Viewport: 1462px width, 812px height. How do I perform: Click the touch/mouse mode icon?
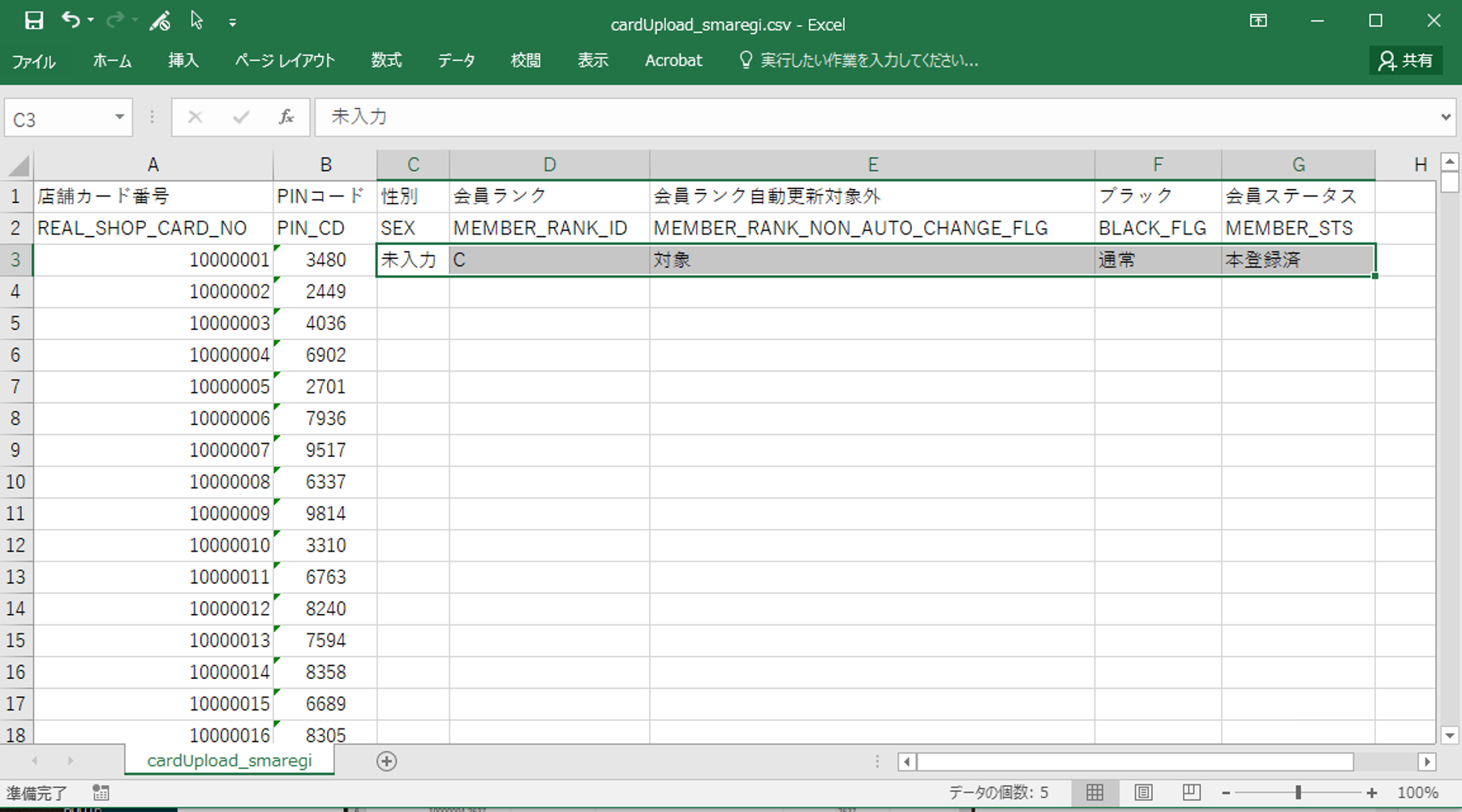[x=196, y=21]
